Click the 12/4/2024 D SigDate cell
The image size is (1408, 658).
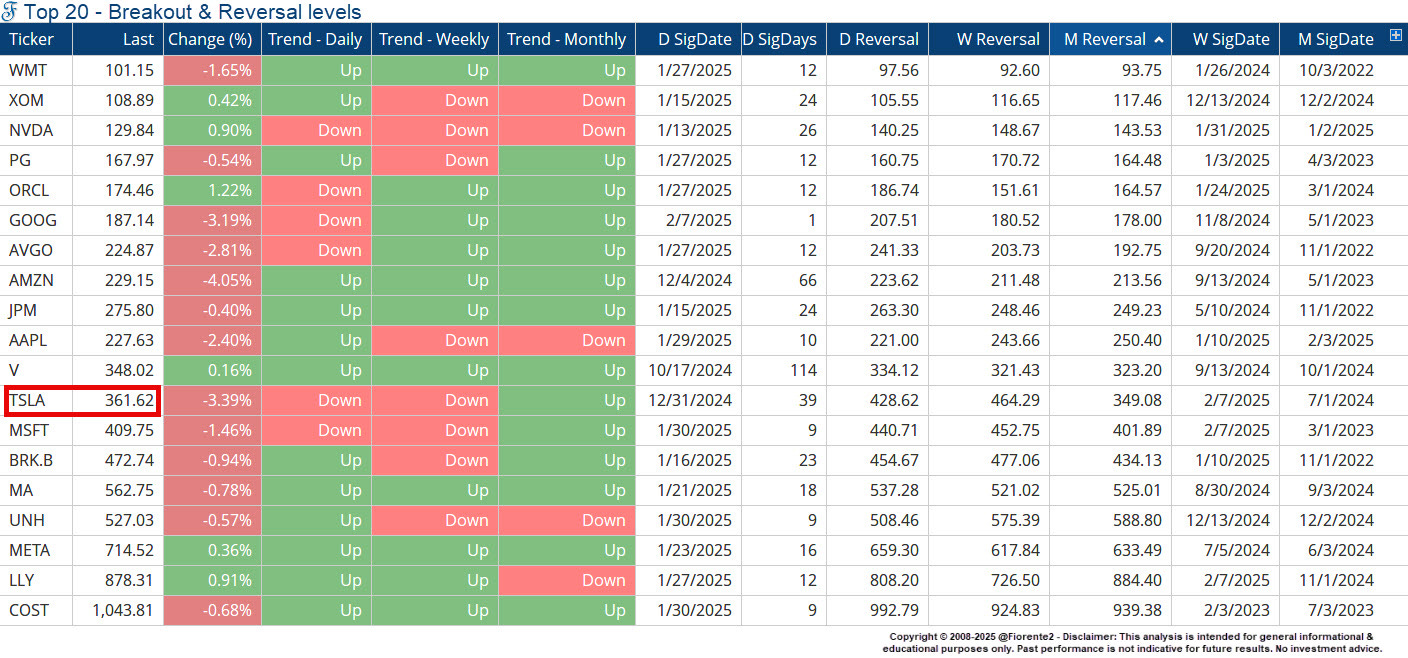(x=688, y=280)
